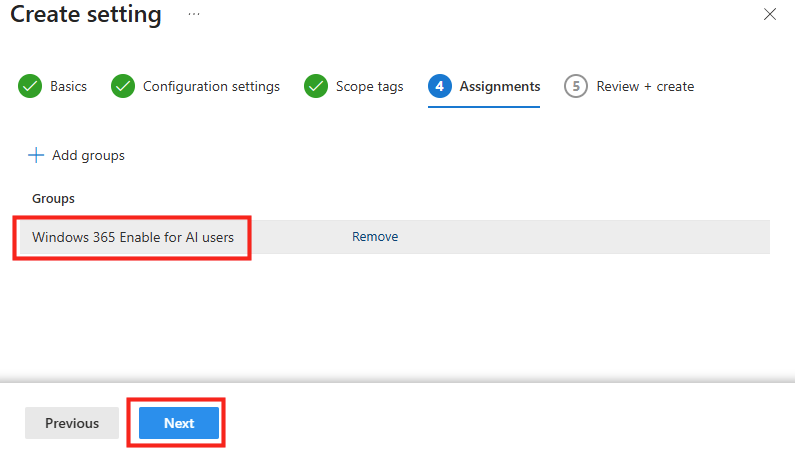Go to the Basics step label

[x=68, y=86]
